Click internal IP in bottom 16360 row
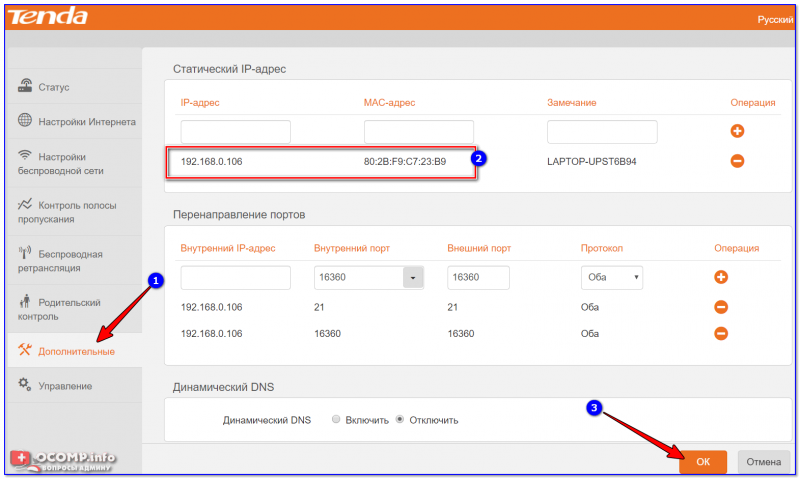The image size is (800, 479). pos(211,334)
